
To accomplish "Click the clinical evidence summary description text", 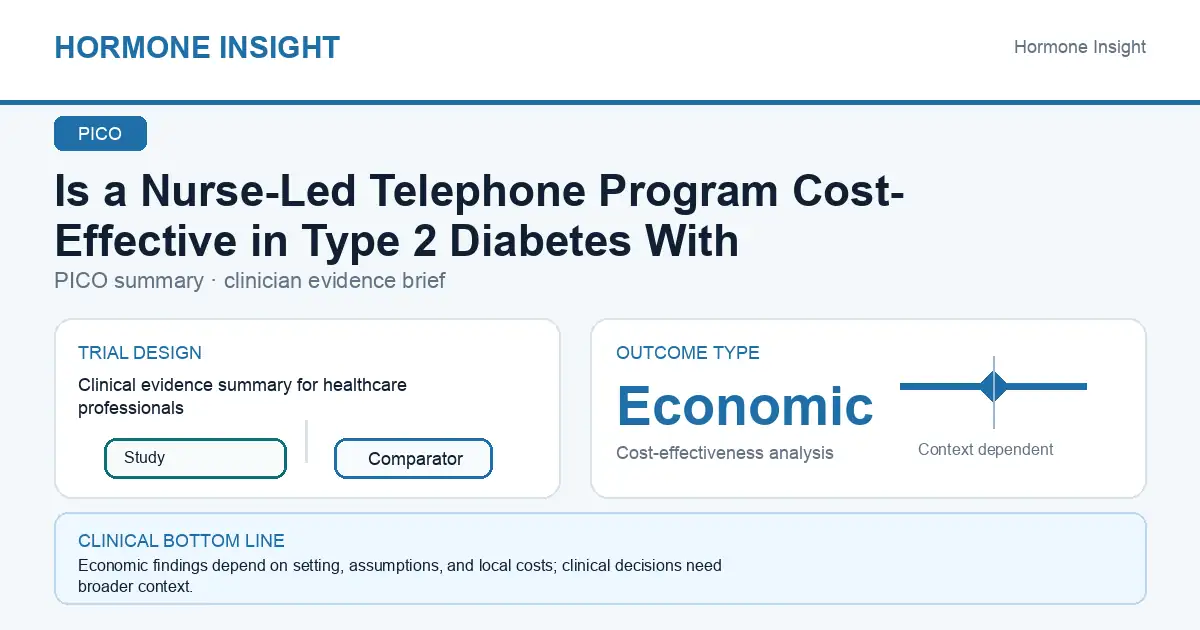I will pos(243,396).
